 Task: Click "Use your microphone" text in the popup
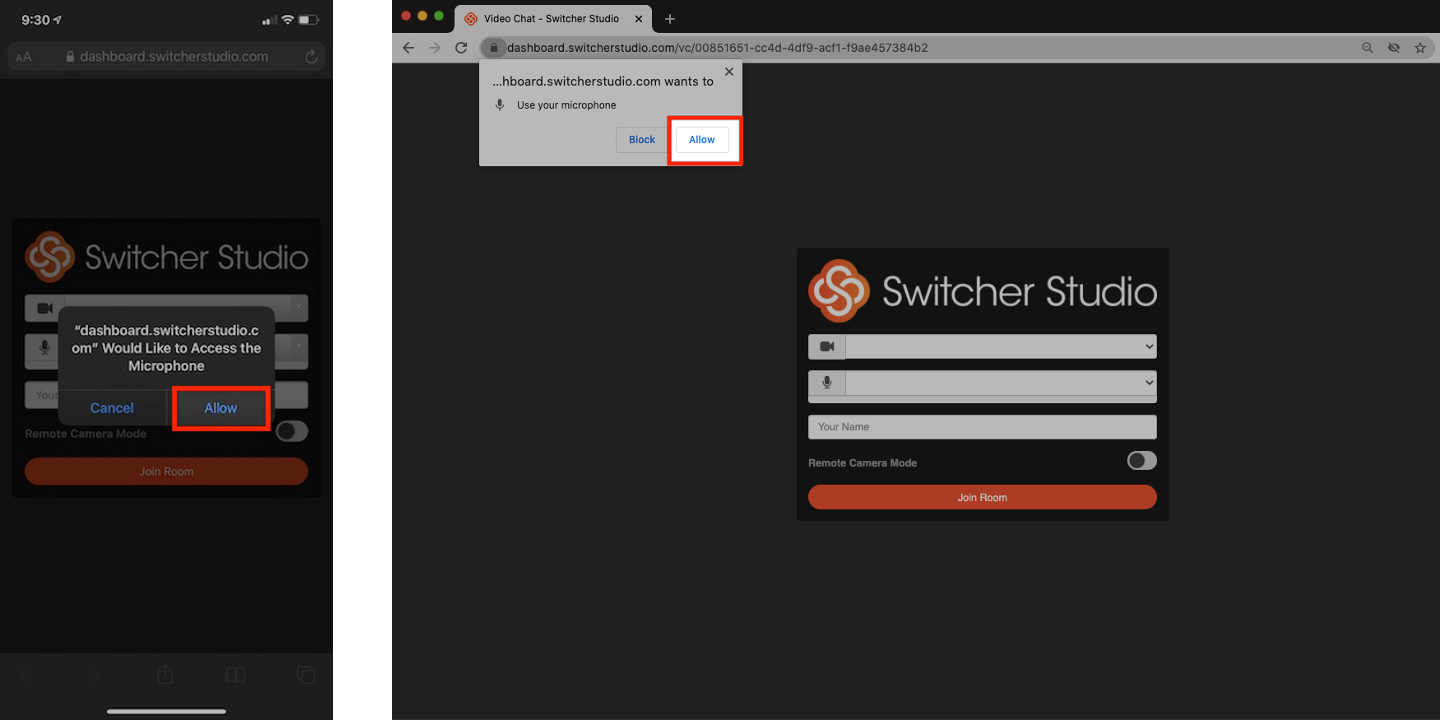(566, 105)
